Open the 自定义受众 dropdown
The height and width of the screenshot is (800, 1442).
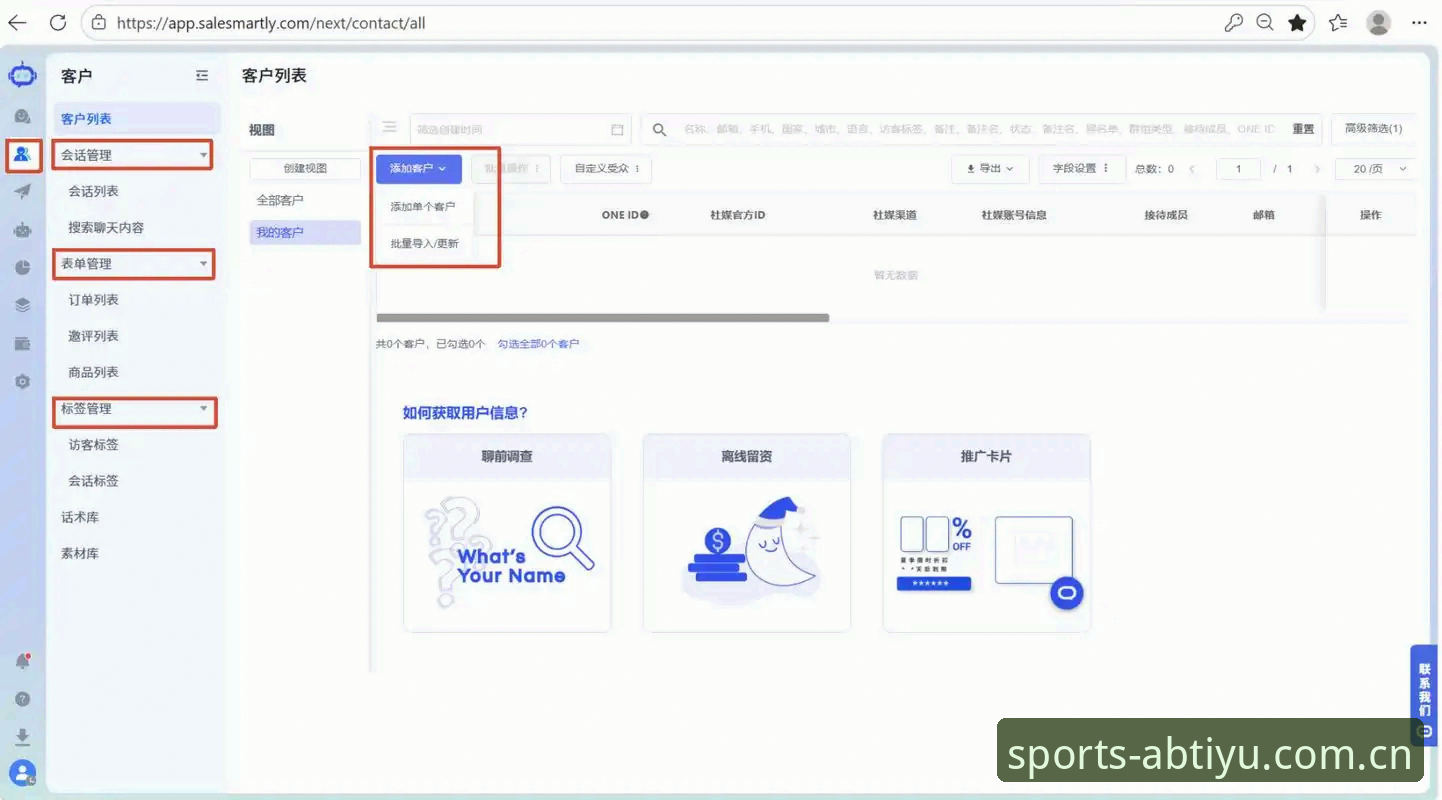pyautogui.click(x=606, y=169)
